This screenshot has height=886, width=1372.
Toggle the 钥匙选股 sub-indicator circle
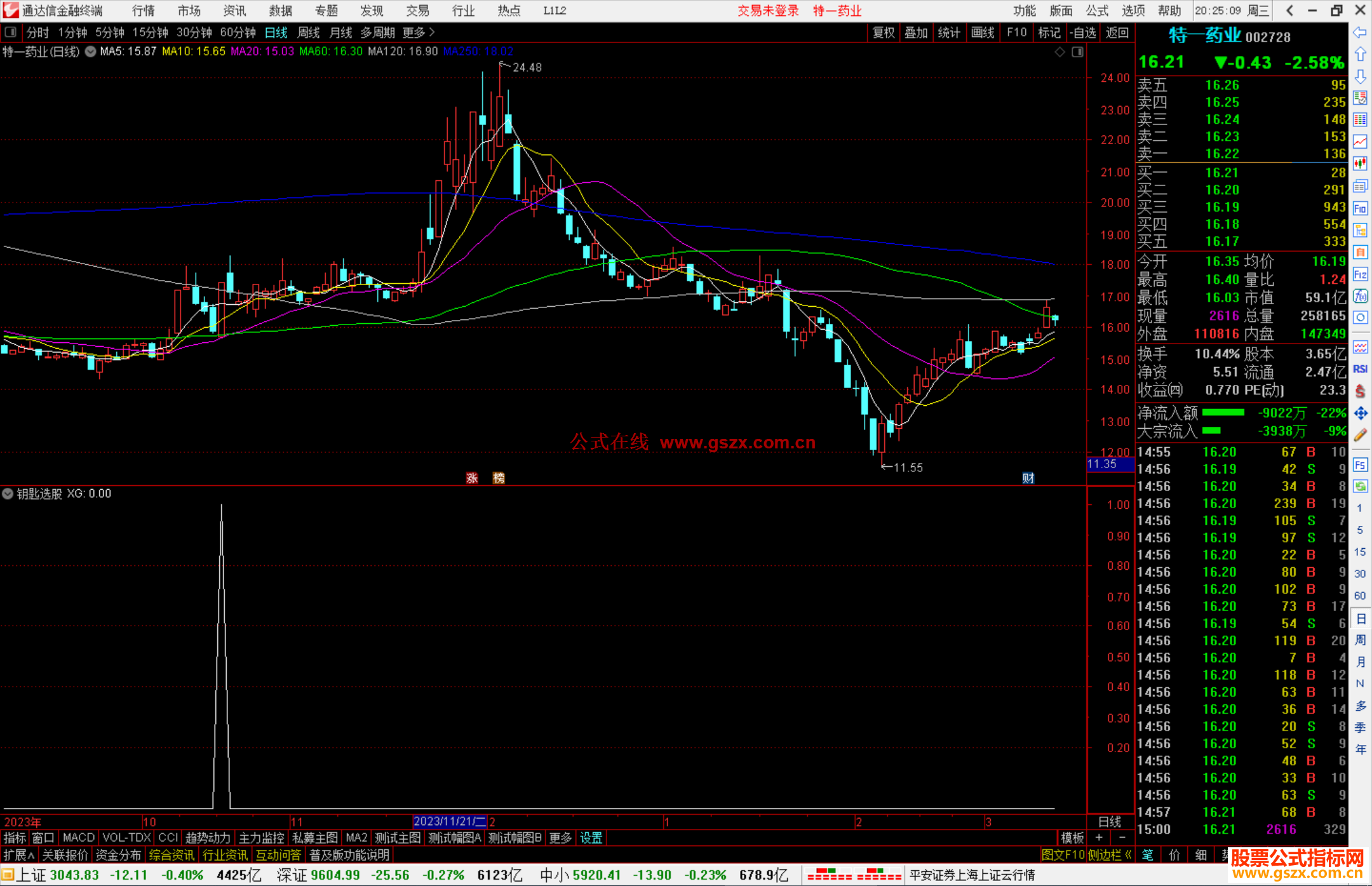8,493
